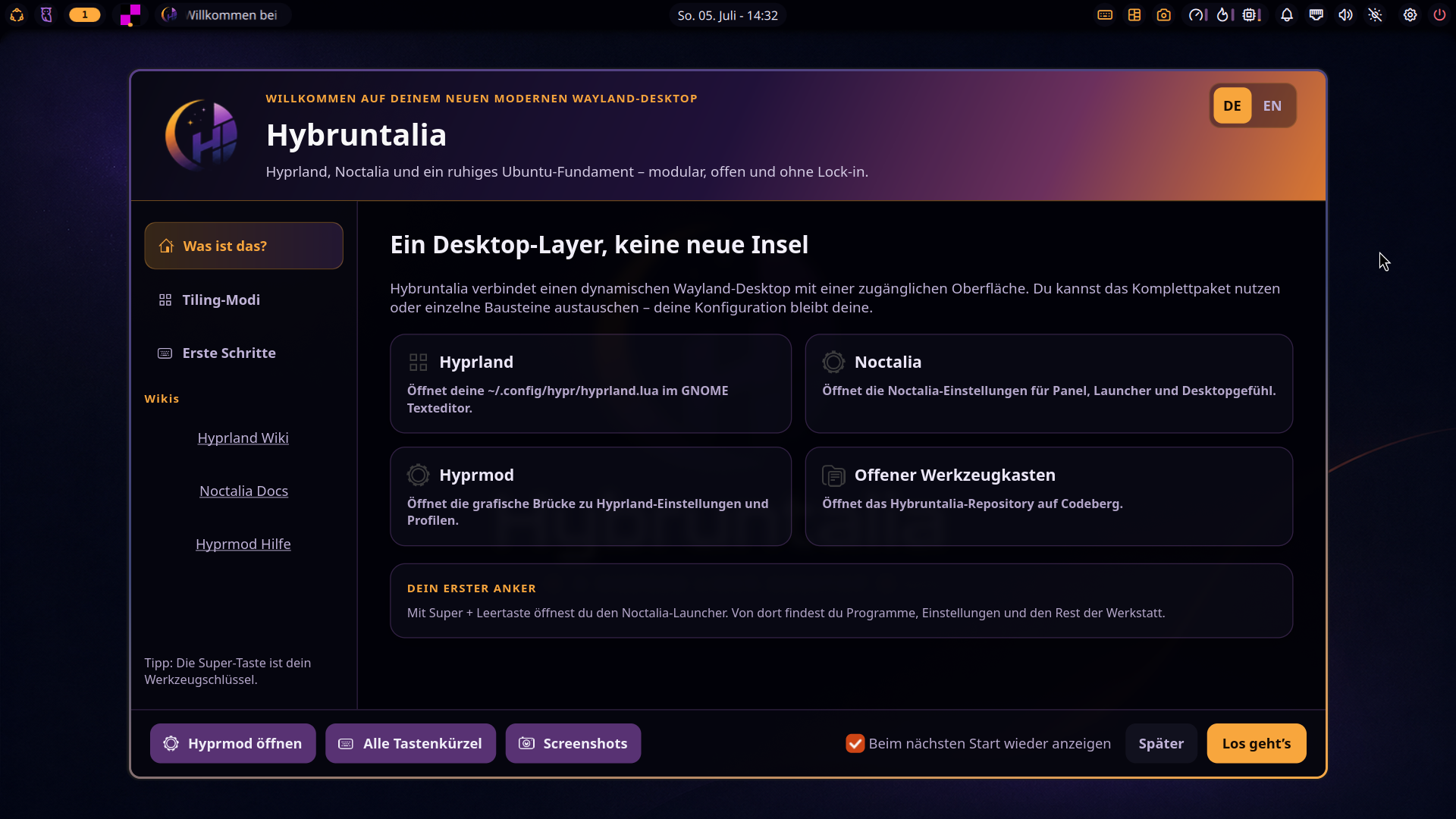Switch language to DE
Screen dimensions: 1456x819
coord(1232,105)
